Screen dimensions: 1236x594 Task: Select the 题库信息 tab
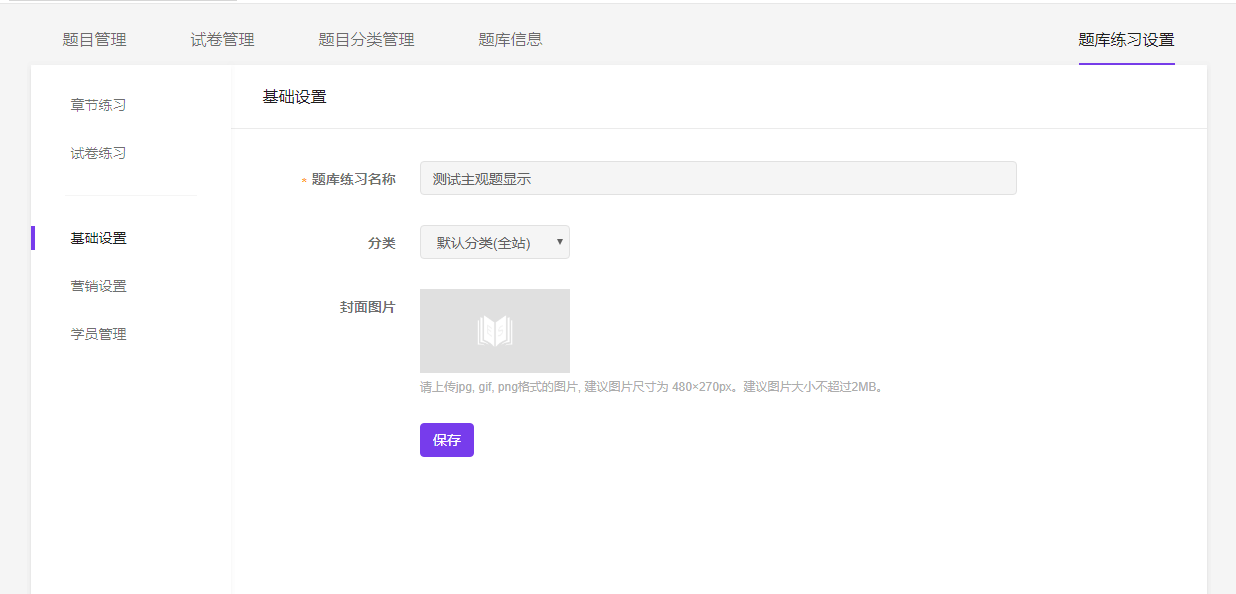tap(510, 40)
